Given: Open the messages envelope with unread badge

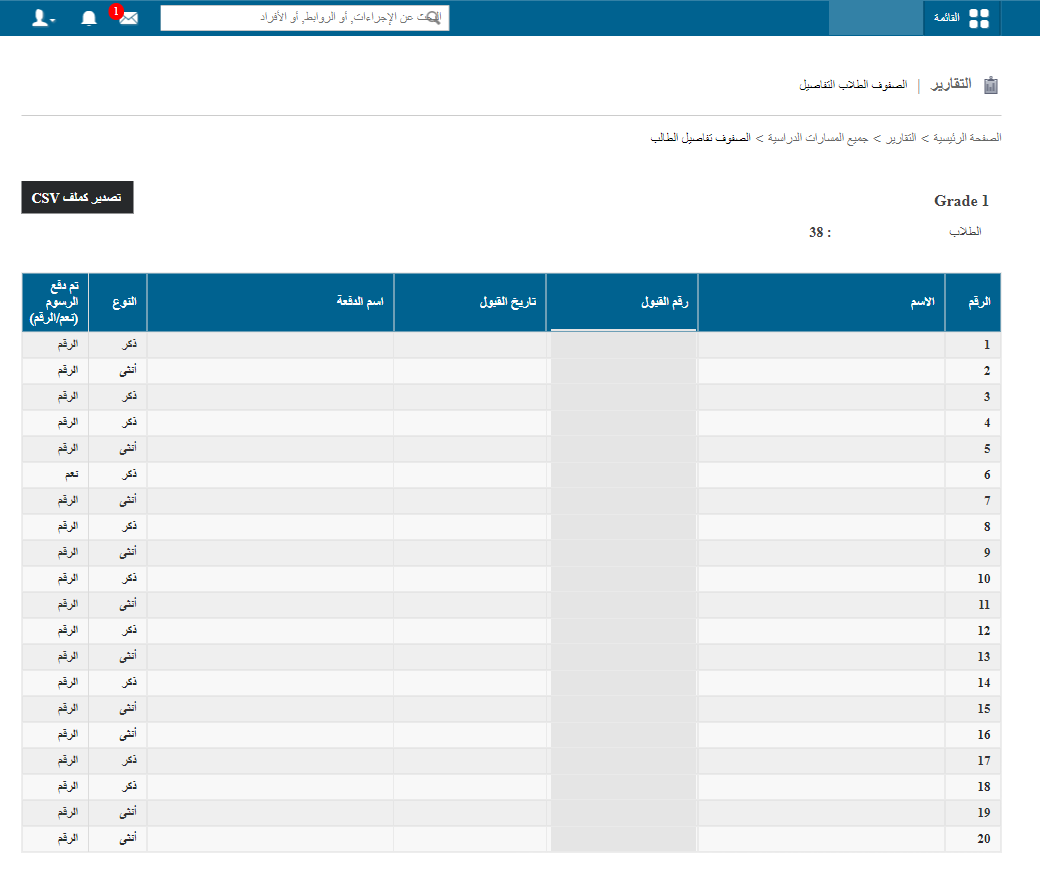Looking at the screenshot, I should click(128, 18).
